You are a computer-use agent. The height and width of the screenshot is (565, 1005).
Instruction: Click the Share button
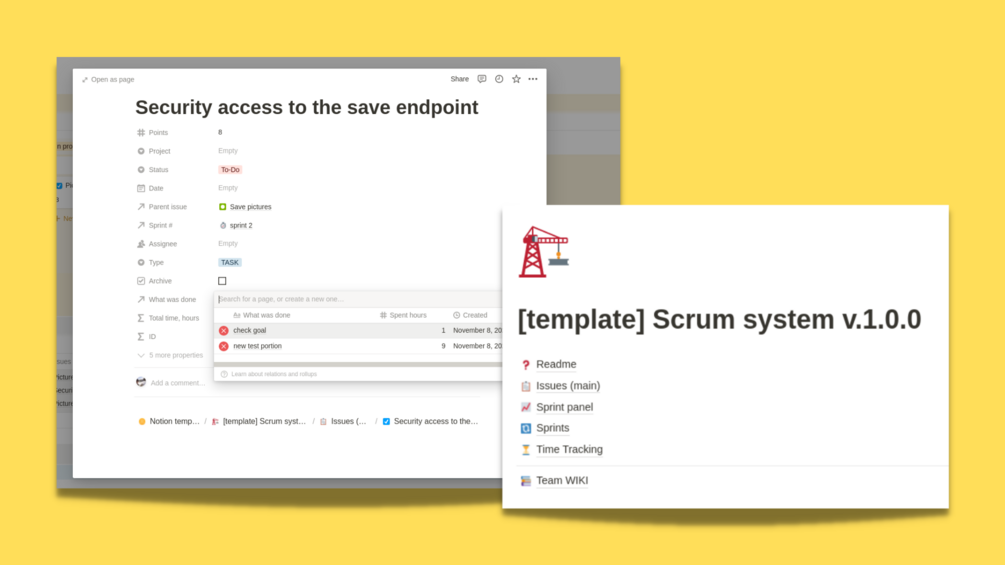point(460,79)
